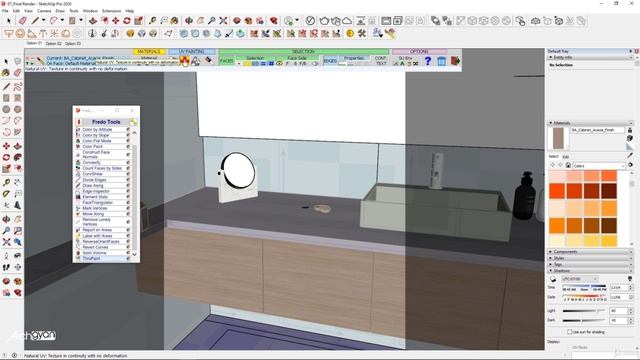This screenshot has height=360, width=640.
Task: Click the cloud render icon
Action: click(x=347, y=20)
